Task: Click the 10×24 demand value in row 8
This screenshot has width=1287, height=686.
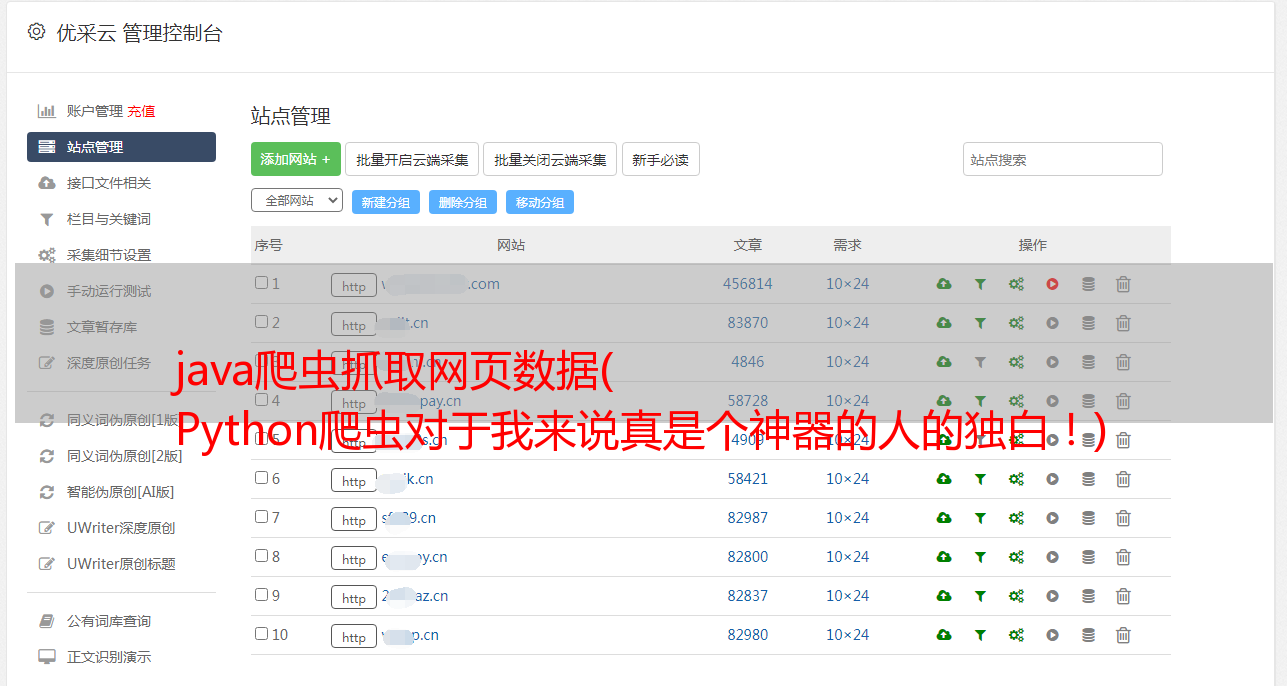Action: pyautogui.click(x=847, y=557)
